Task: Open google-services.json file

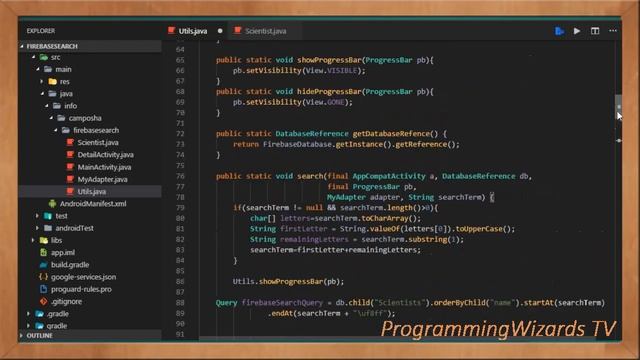Action: pyautogui.click(x=83, y=277)
